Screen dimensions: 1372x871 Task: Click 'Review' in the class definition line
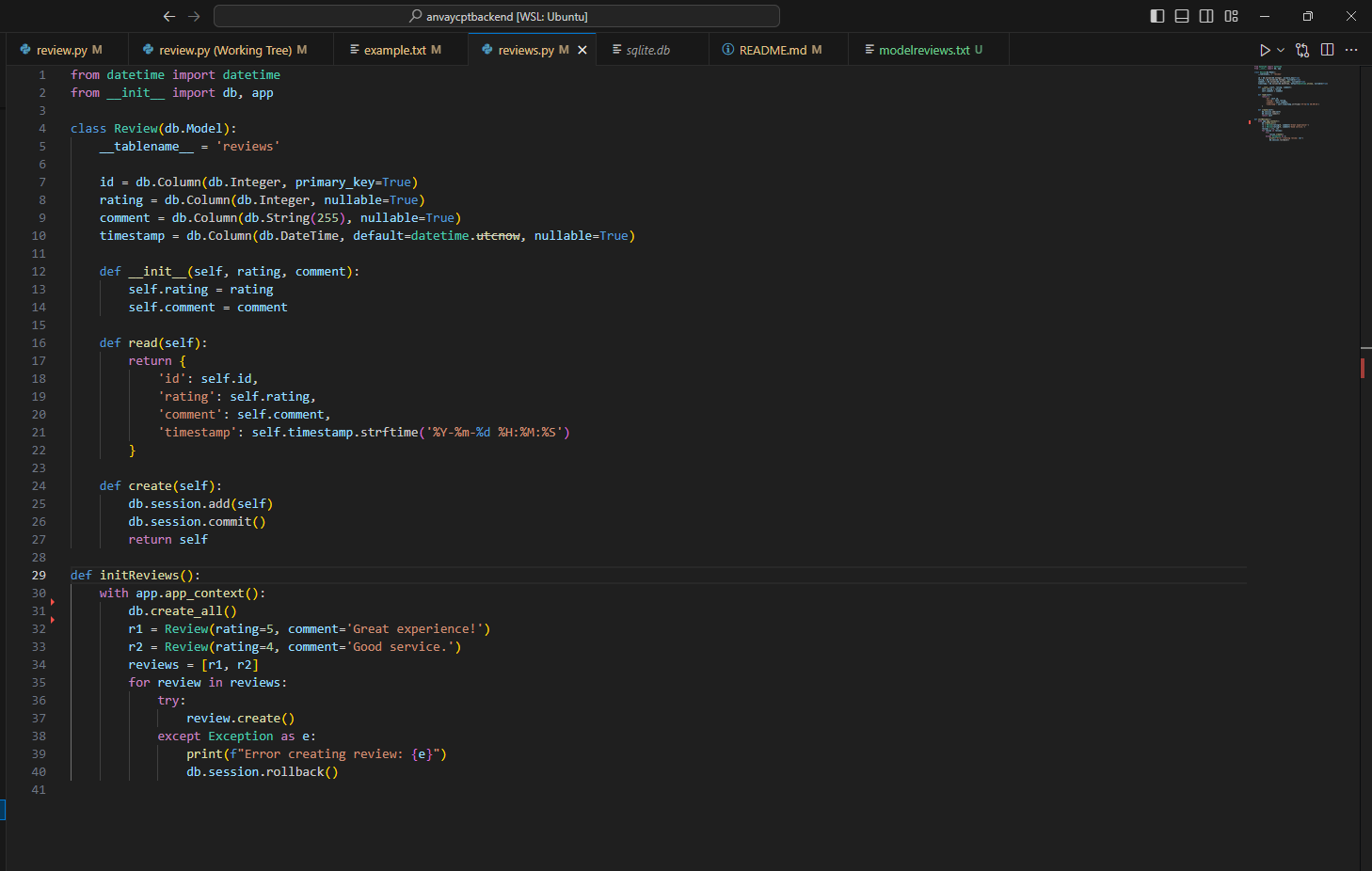click(136, 128)
